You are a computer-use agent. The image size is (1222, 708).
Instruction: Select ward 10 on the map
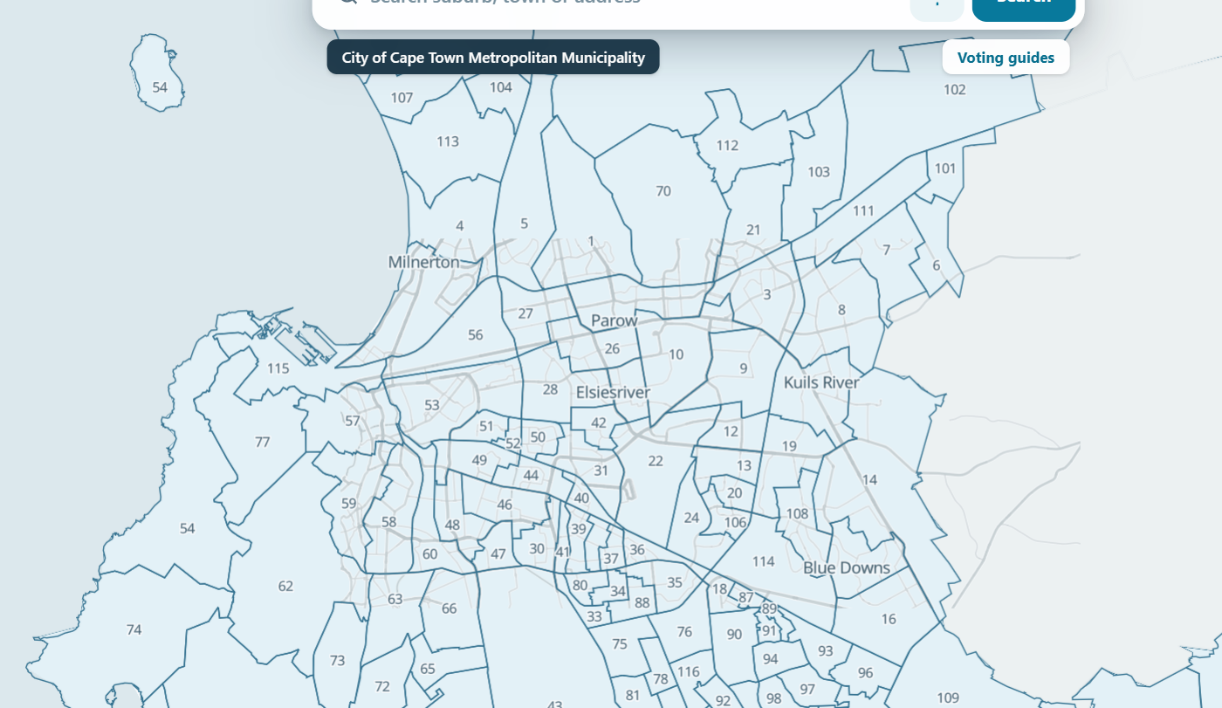coord(676,355)
